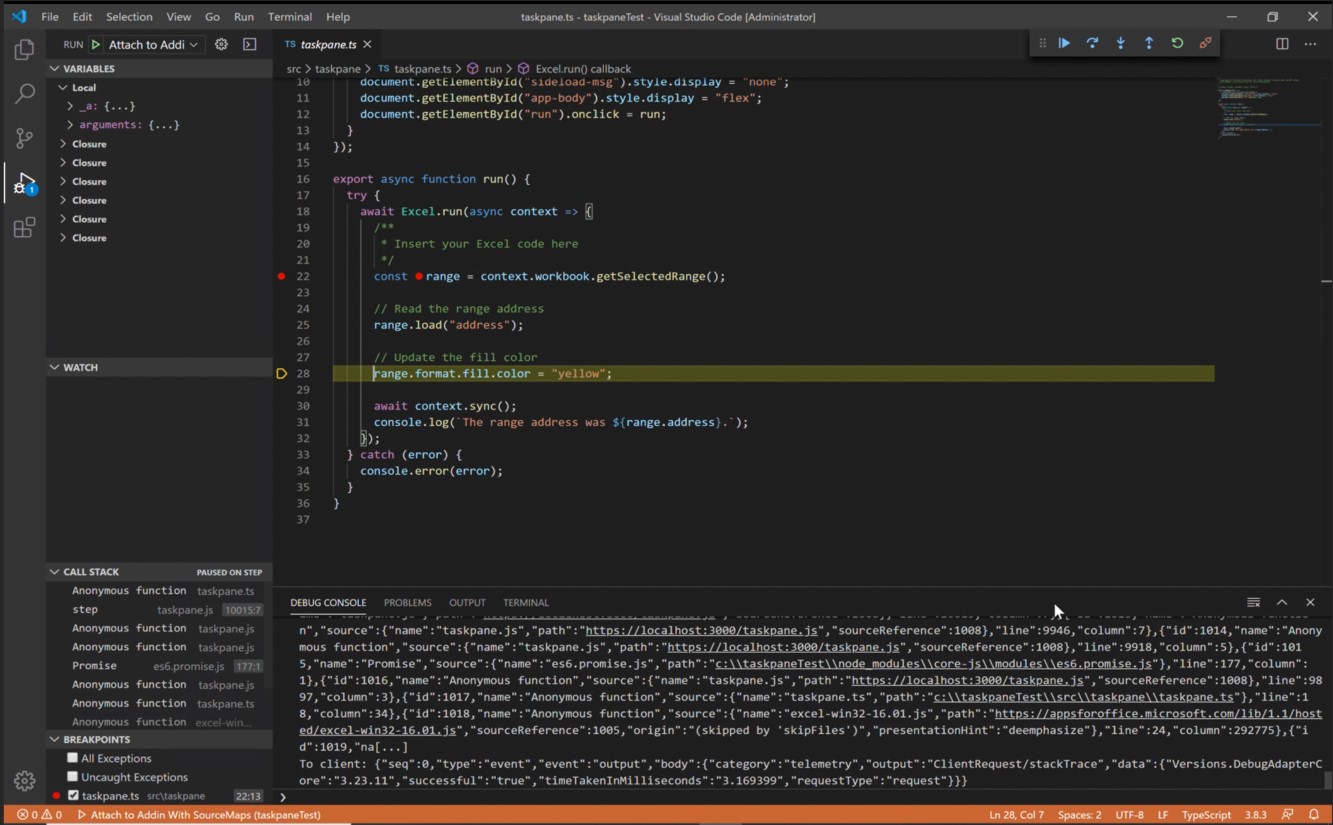Collapse the Call Stack section

55,571
